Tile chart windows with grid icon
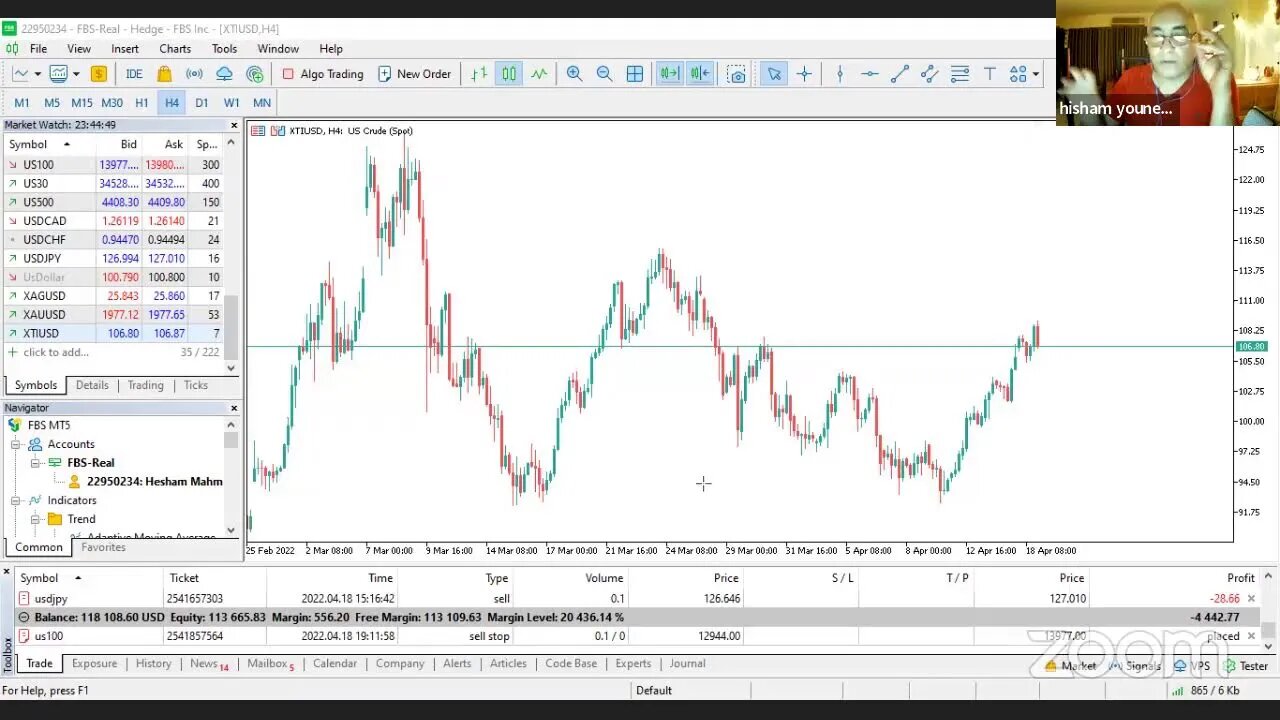The width and height of the screenshot is (1280, 720). click(x=634, y=74)
